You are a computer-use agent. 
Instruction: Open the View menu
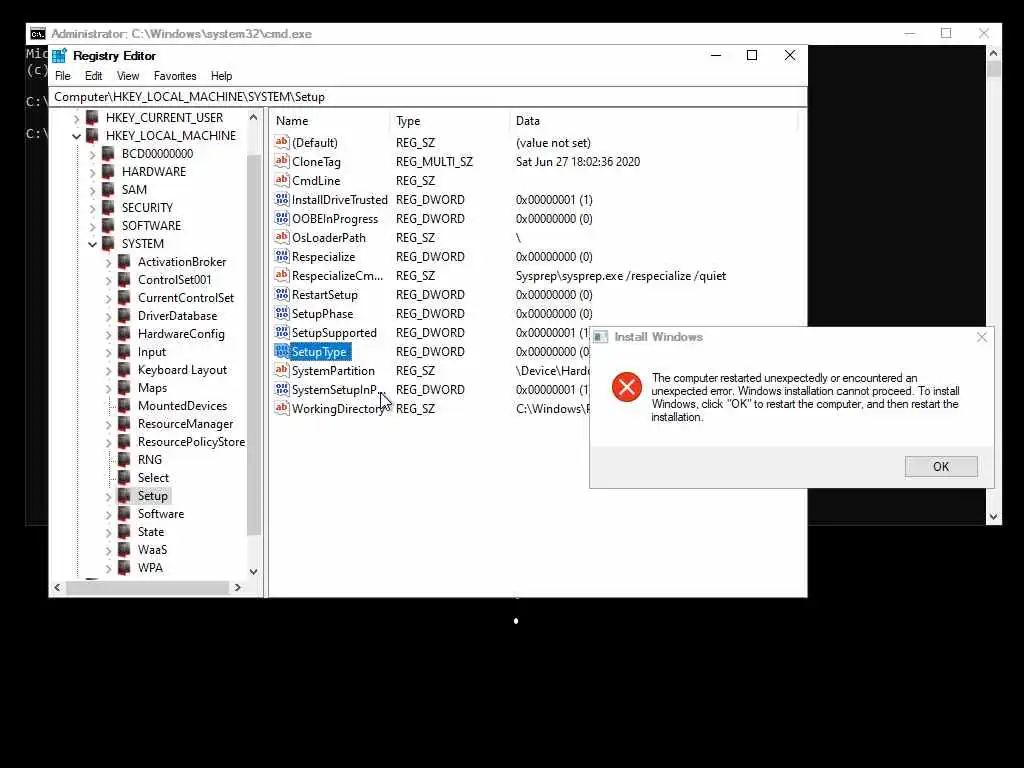128,76
